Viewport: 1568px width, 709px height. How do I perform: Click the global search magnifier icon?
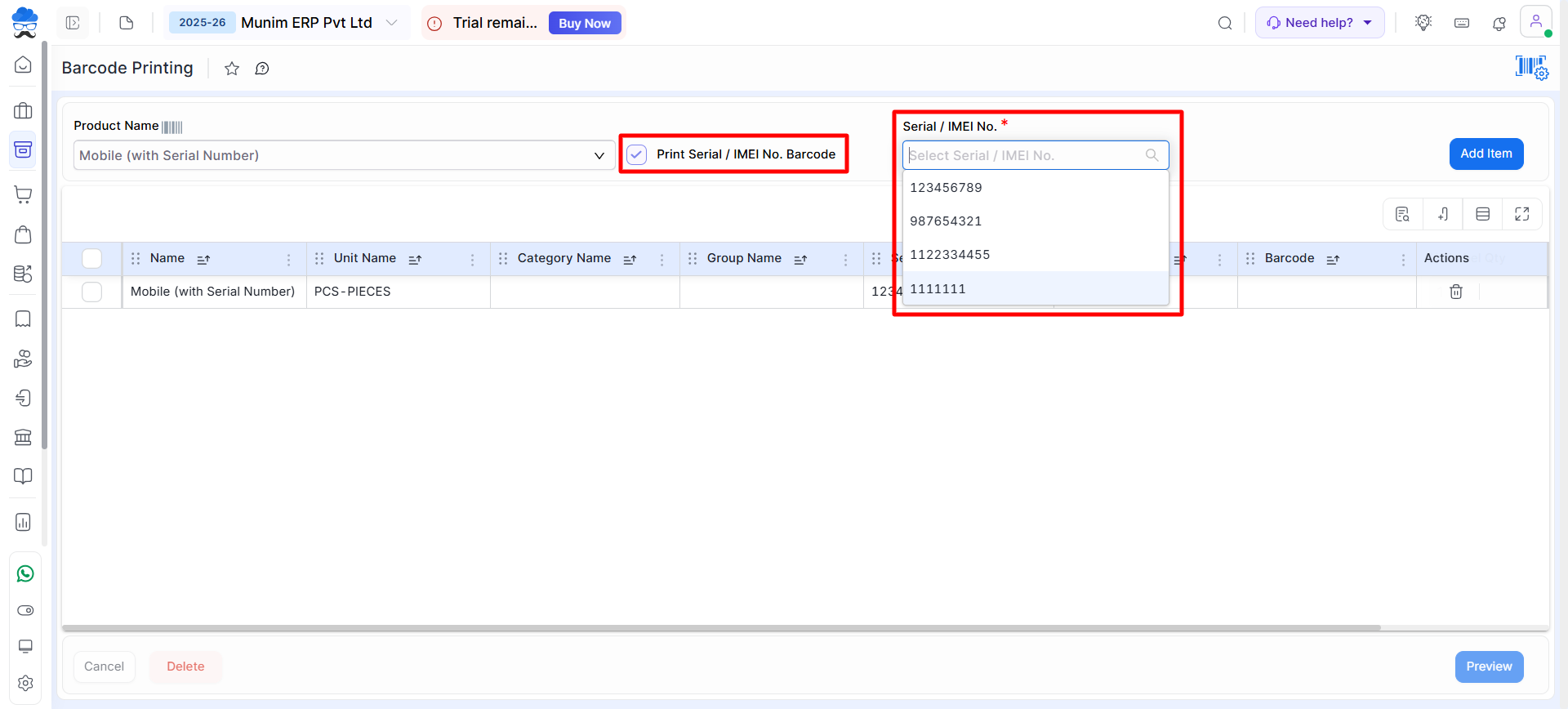(1224, 23)
